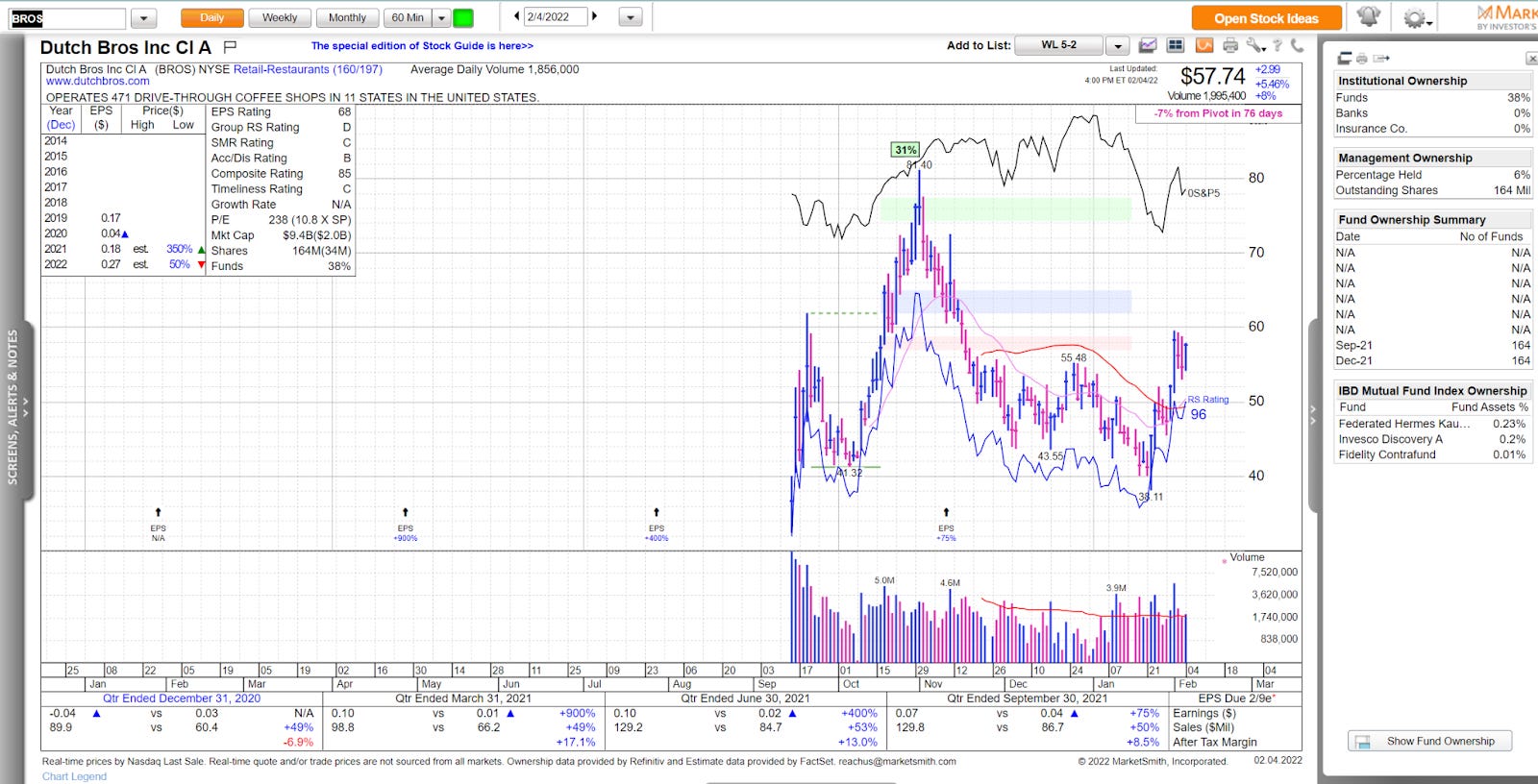Click the dock panel icon in the ownership panel

(1345, 59)
